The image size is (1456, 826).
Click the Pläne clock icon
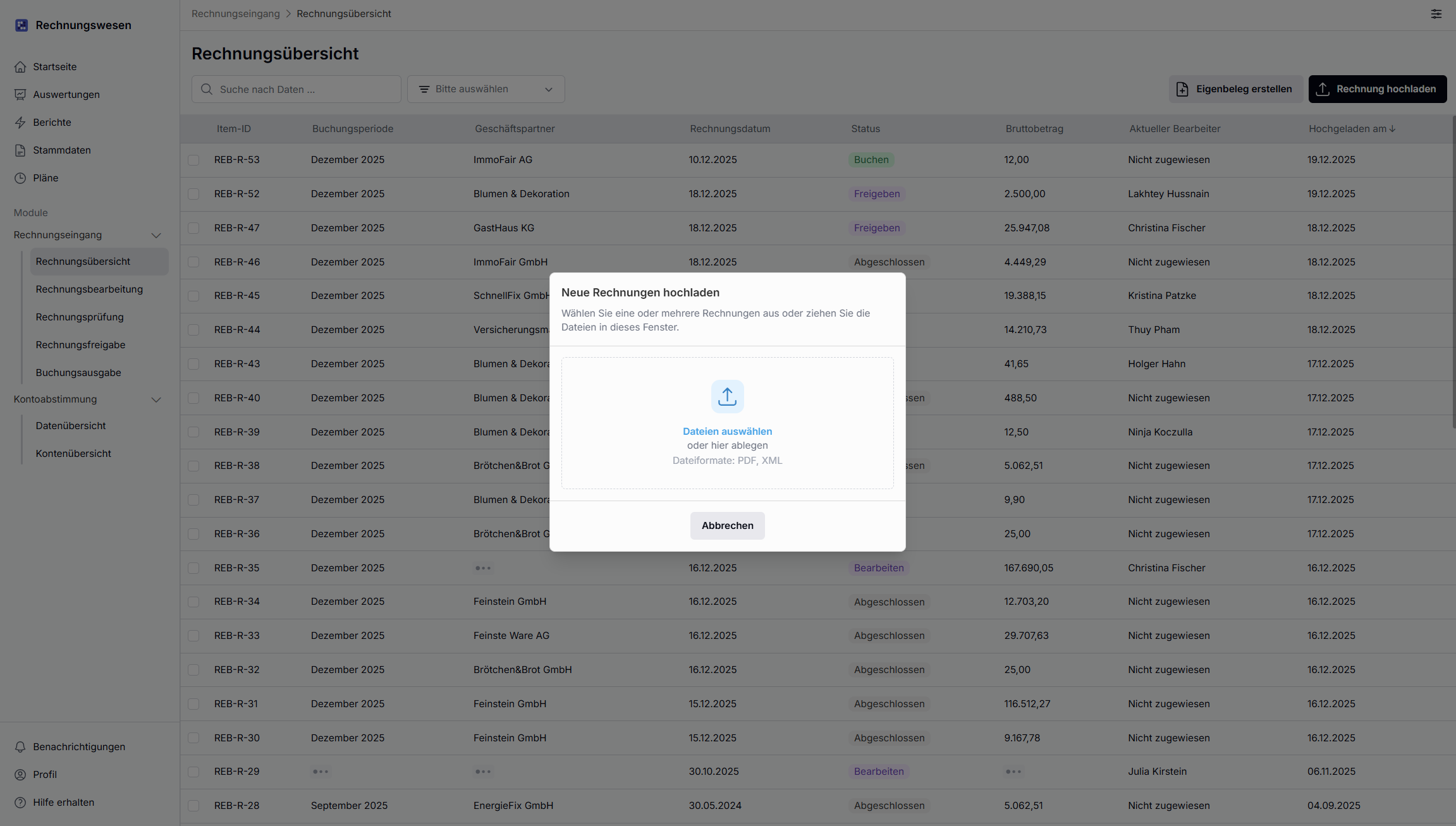[x=20, y=178]
